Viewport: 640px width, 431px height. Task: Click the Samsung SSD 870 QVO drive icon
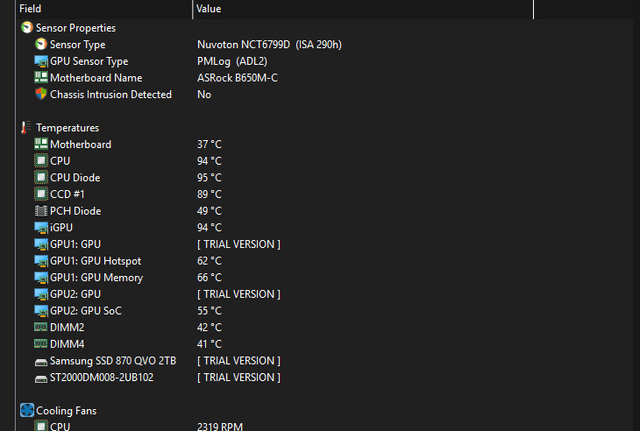pyautogui.click(x=41, y=362)
